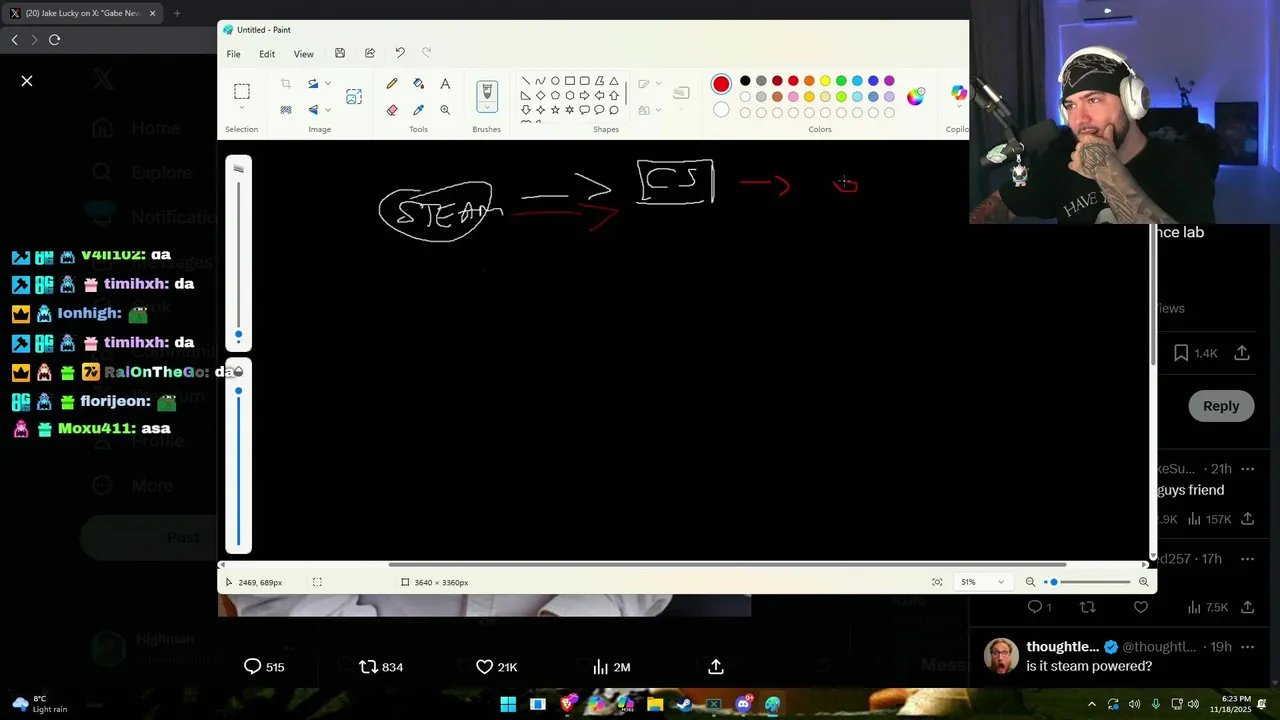
Task: Select the Eraser tool
Action: tap(392, 110)
